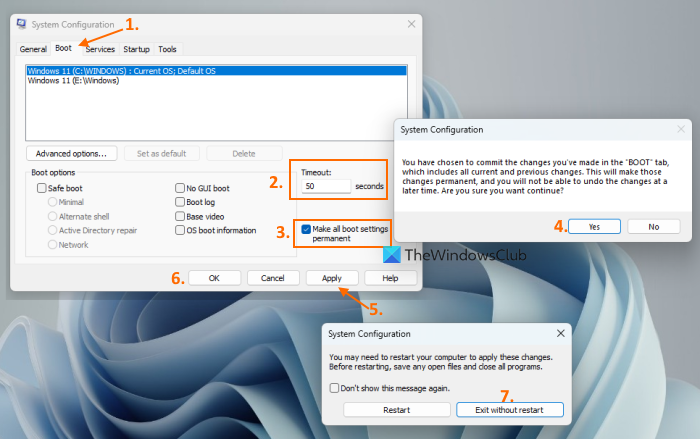The image size is (700, 439).
Task: Click Restart in the restart dialog
Action: point(396,410)
